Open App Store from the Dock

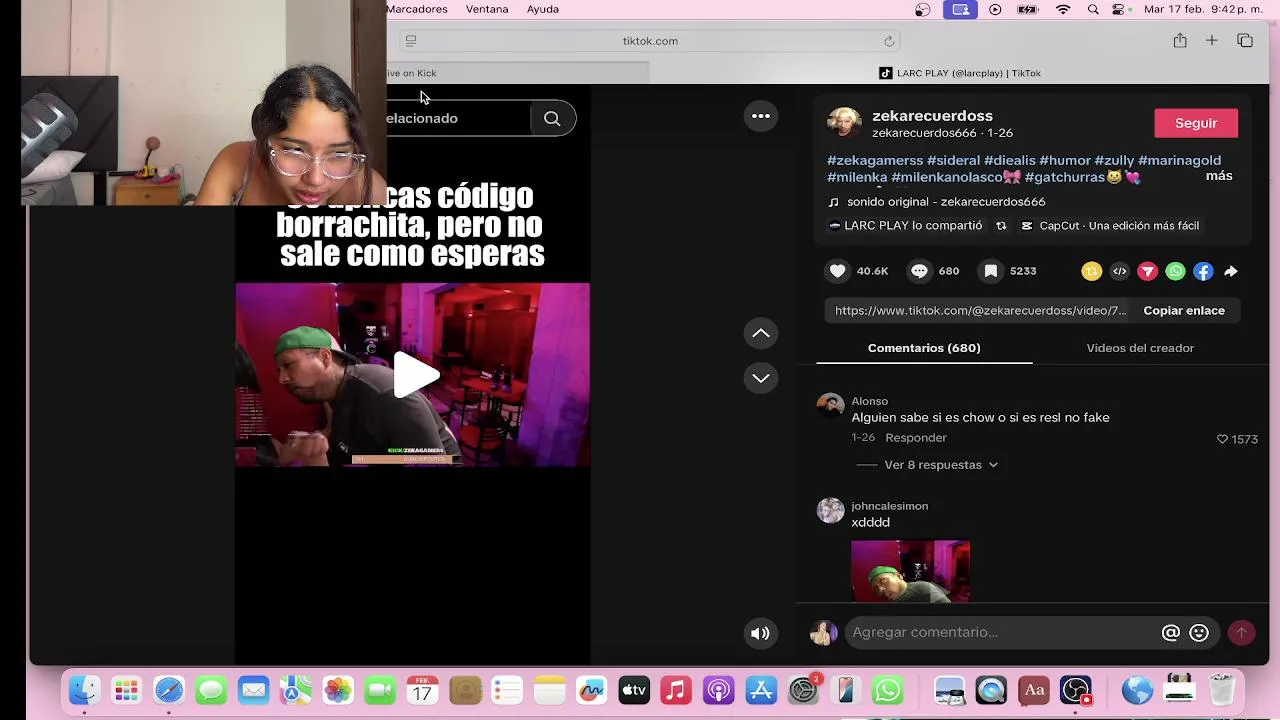(762, 690)
